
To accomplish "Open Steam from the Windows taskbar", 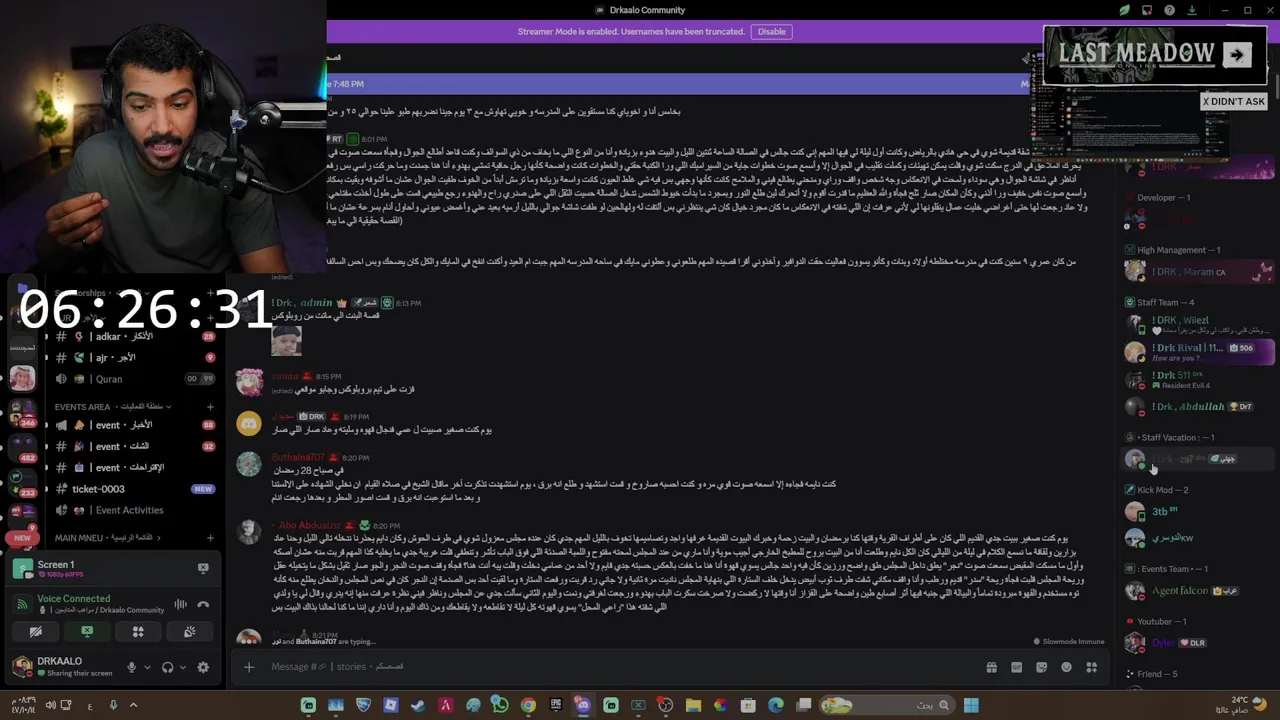I will 417,706.
